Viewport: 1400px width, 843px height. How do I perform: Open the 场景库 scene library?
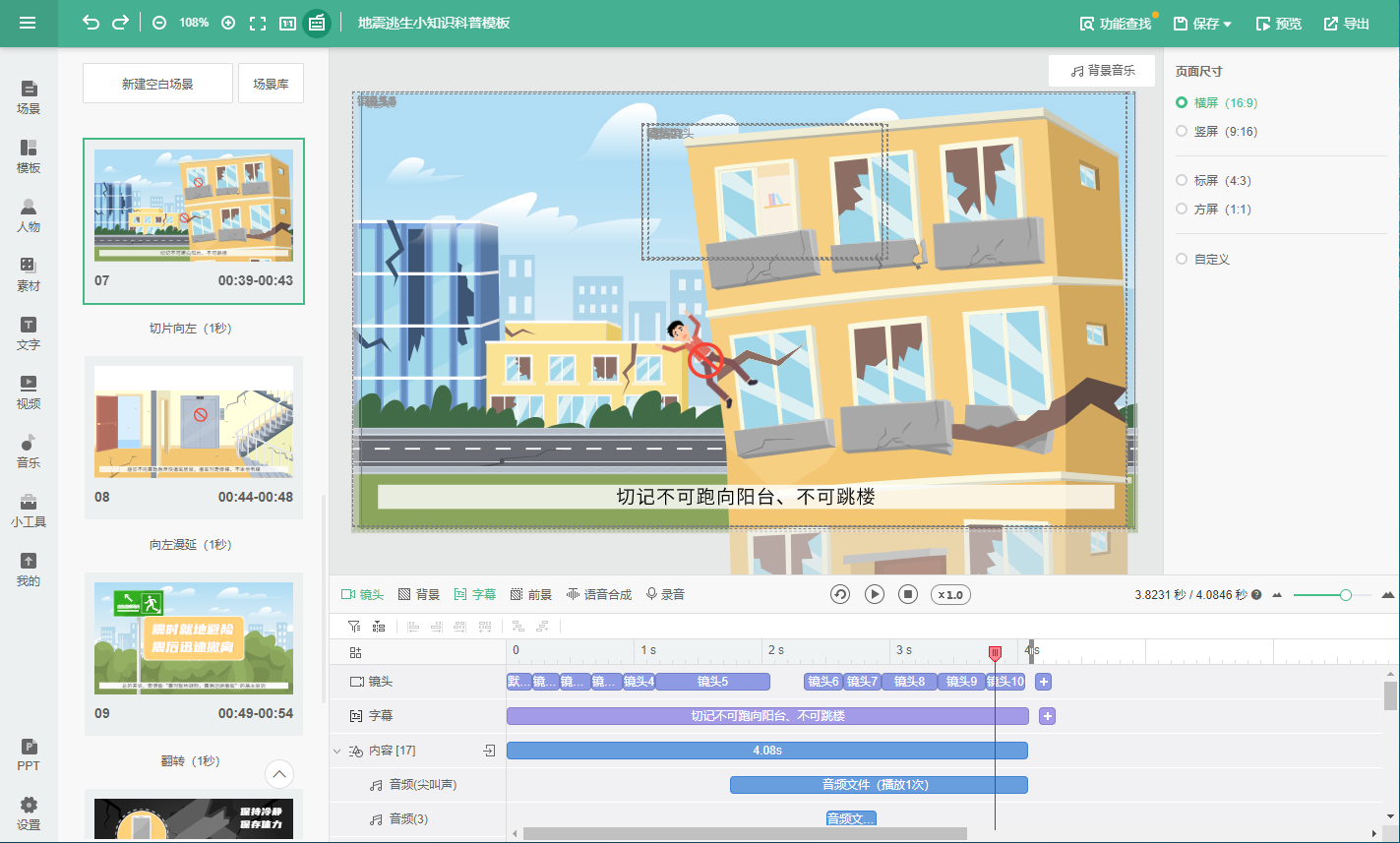pyautogui.click(x=271, y=84)
